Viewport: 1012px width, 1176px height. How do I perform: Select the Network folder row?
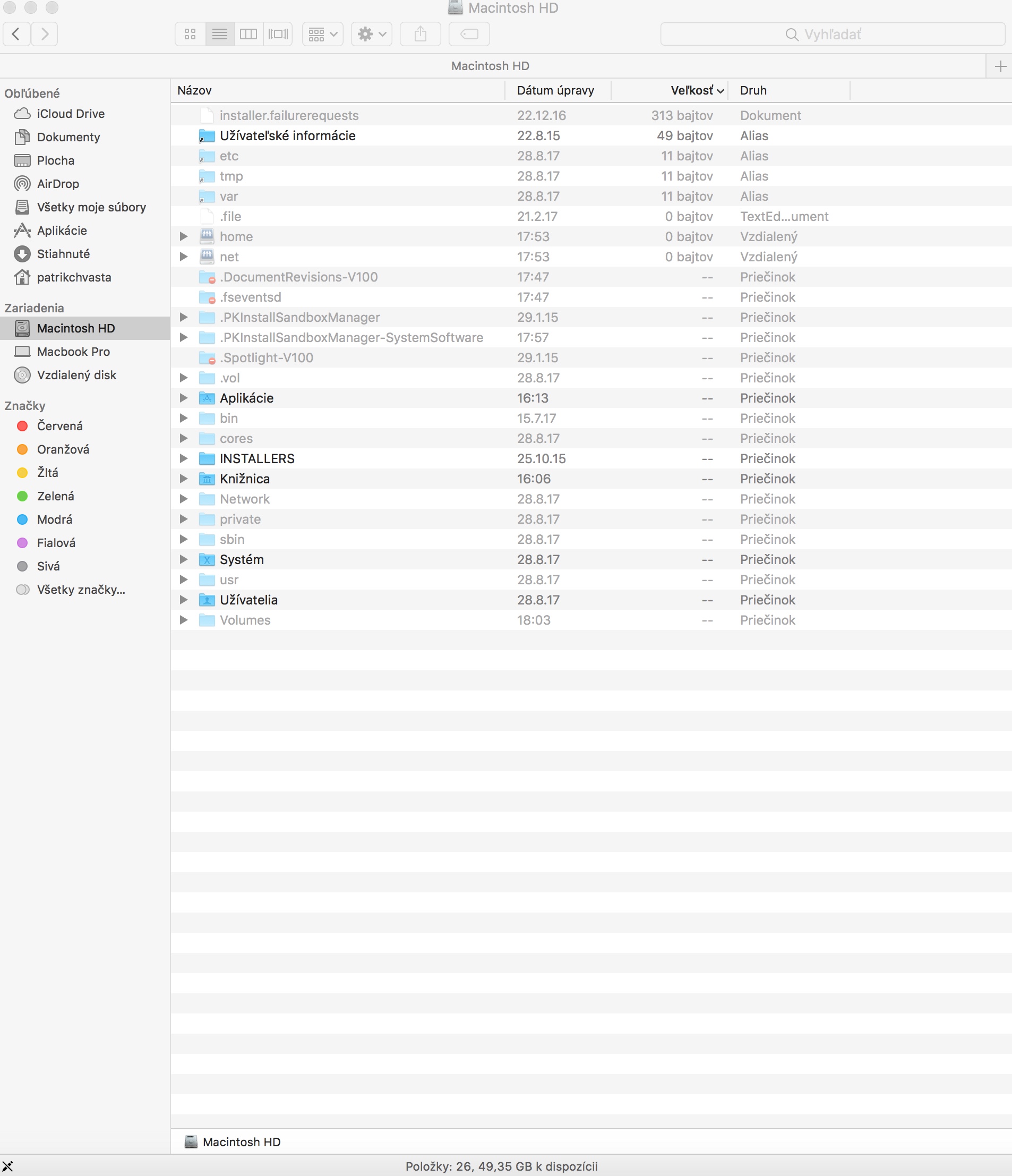click(591, 499)
